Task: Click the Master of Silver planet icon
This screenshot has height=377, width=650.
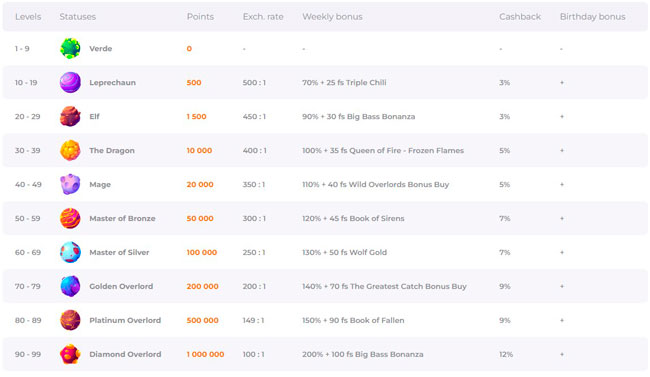Action: (x=70, y=253)
